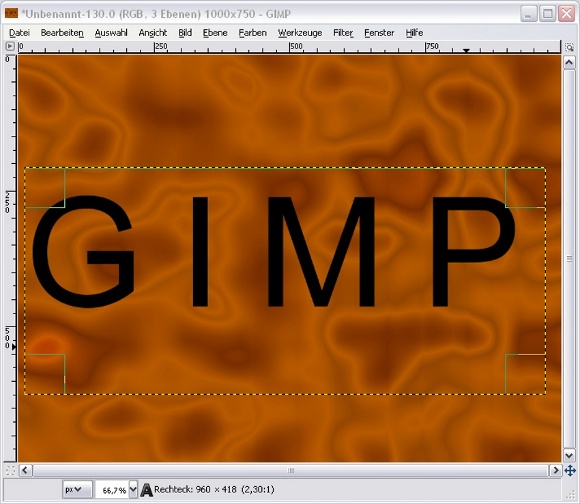This screenshot has height=504, width=580.
Task: Click the scroll-up arrow on vertical scrollbar
Action: point(569,62)
